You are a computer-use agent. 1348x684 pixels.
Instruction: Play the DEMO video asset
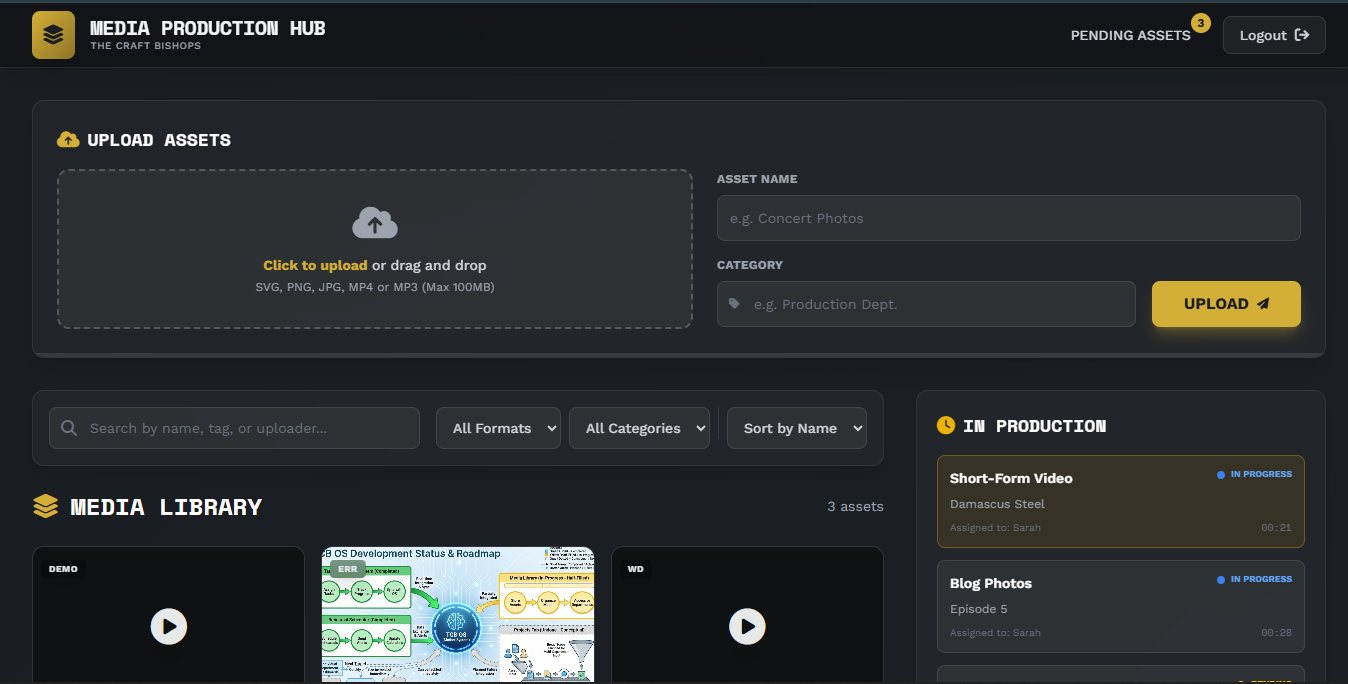tap(169, 627)
